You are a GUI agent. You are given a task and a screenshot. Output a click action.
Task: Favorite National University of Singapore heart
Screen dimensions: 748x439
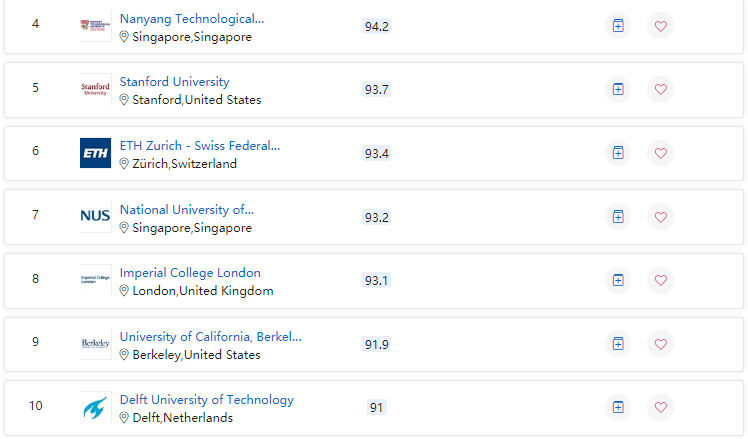[x=660, y=217]
